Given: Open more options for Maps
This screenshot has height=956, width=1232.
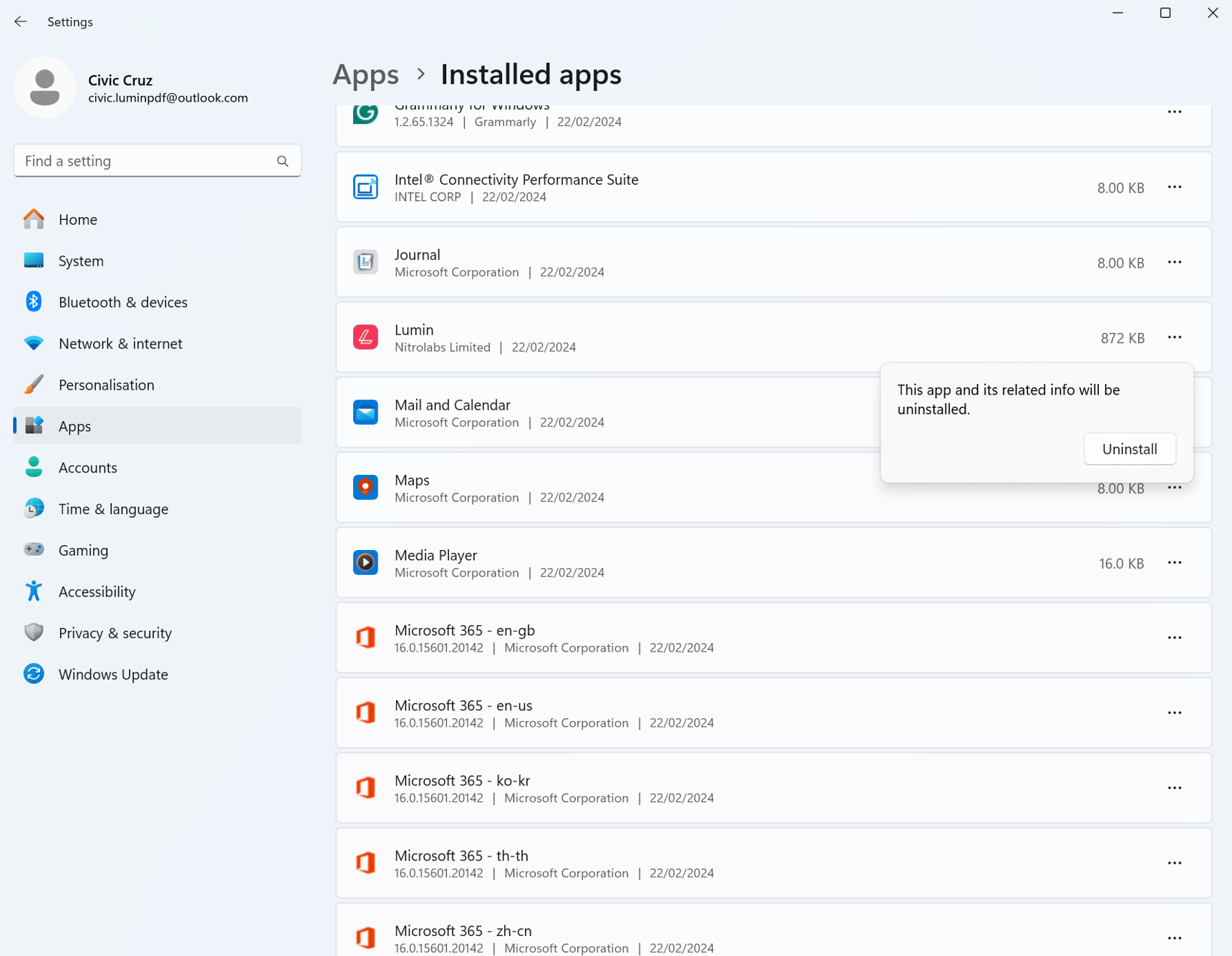Looking at the screenshot, I should coord(1174,488).
